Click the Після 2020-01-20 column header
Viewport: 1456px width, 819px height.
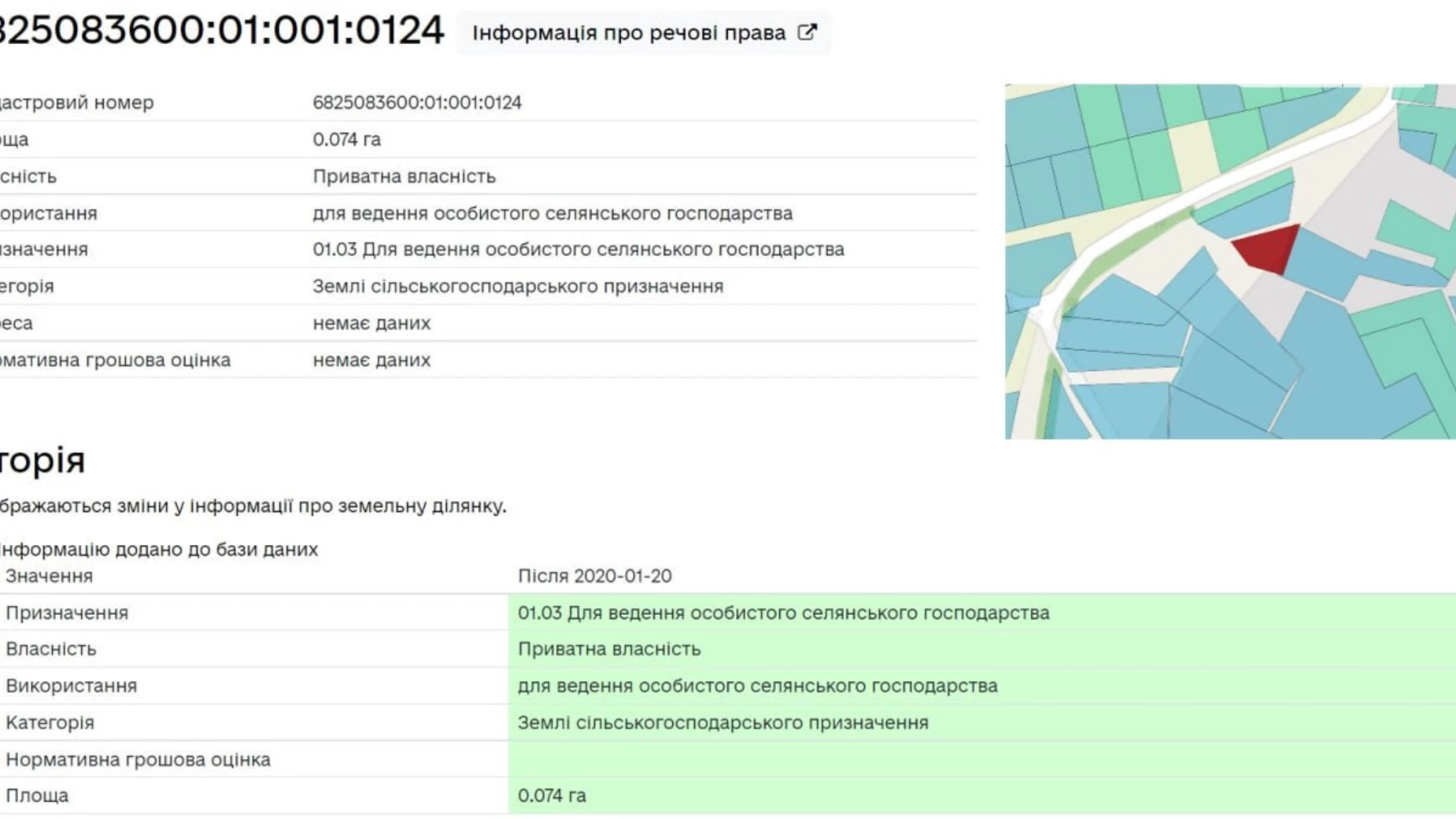pos(595,576)
